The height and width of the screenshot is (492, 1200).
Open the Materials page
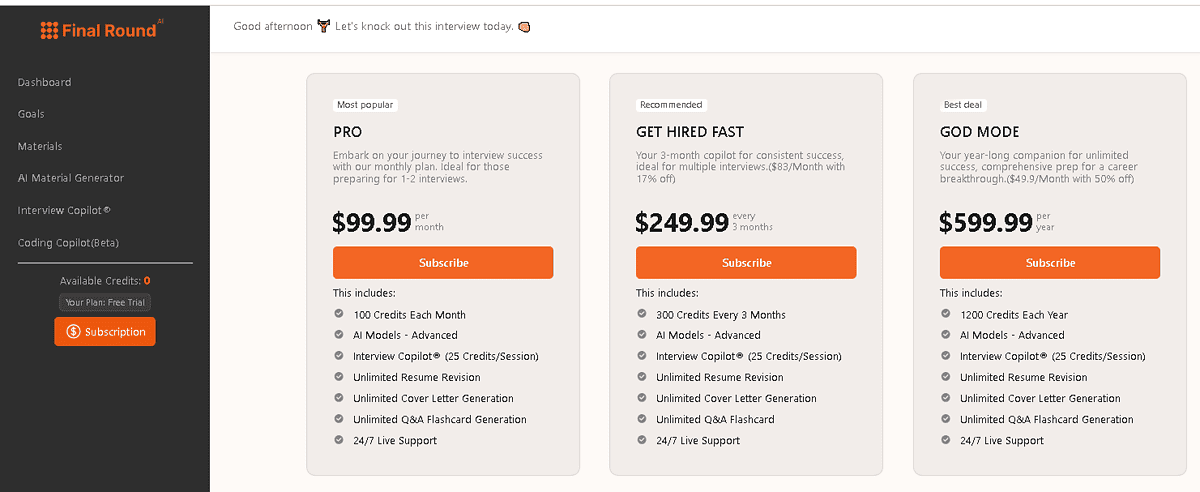click(x=40, y=146)
